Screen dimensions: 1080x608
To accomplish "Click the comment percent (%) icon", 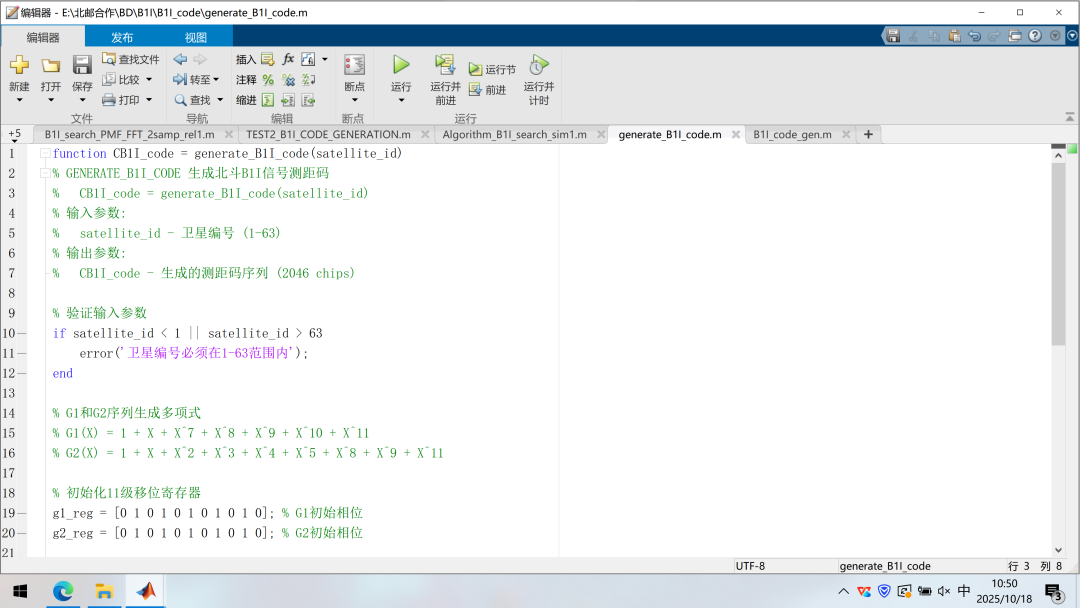I will (x=268, y=80).
